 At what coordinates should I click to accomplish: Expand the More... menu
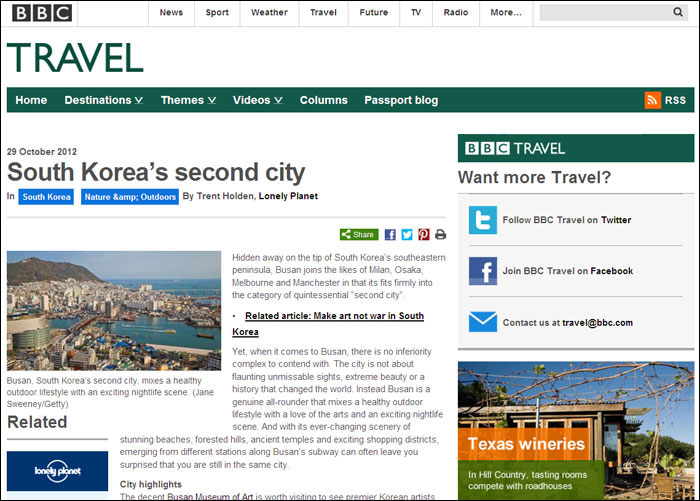[506, 13]
